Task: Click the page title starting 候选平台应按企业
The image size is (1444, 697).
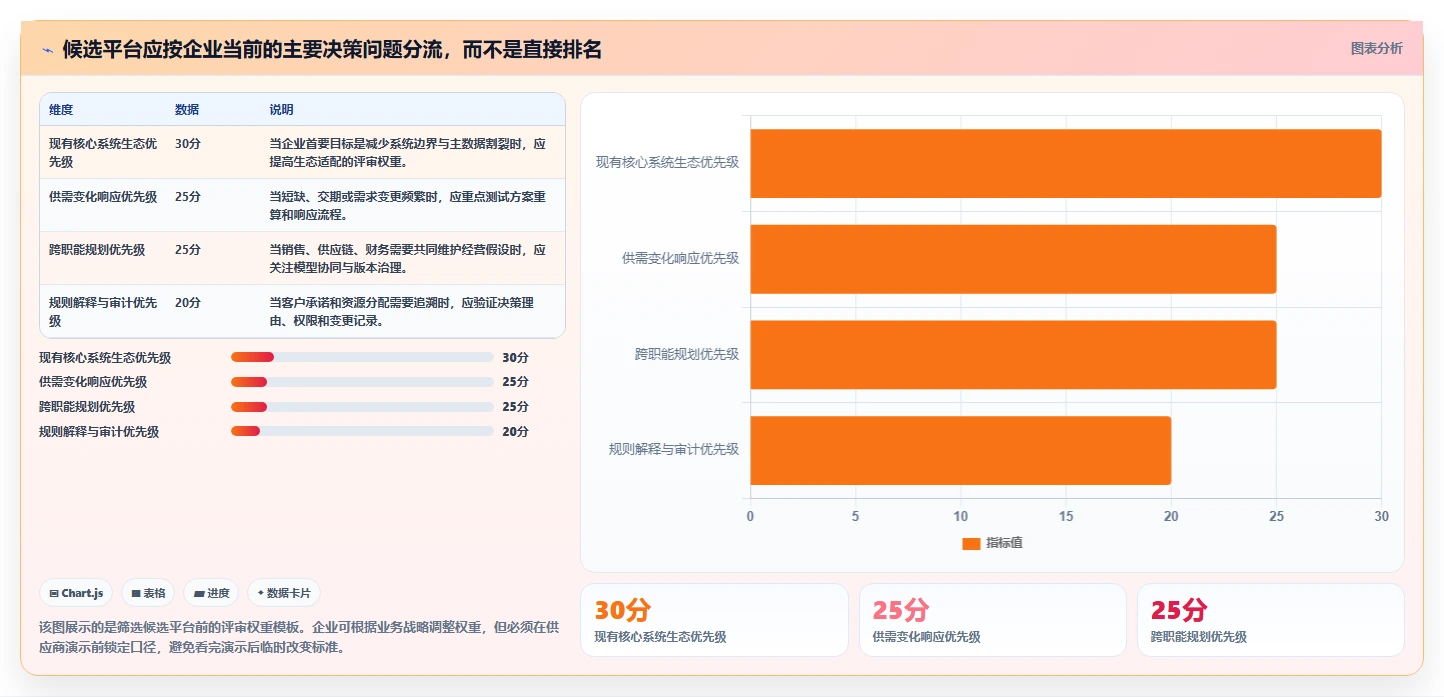Action: [x=332, y=49]
